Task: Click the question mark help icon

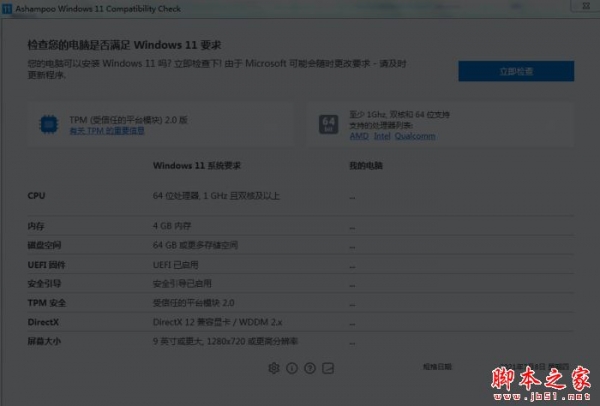Action: pyautogui.click(x=310, y=368)
